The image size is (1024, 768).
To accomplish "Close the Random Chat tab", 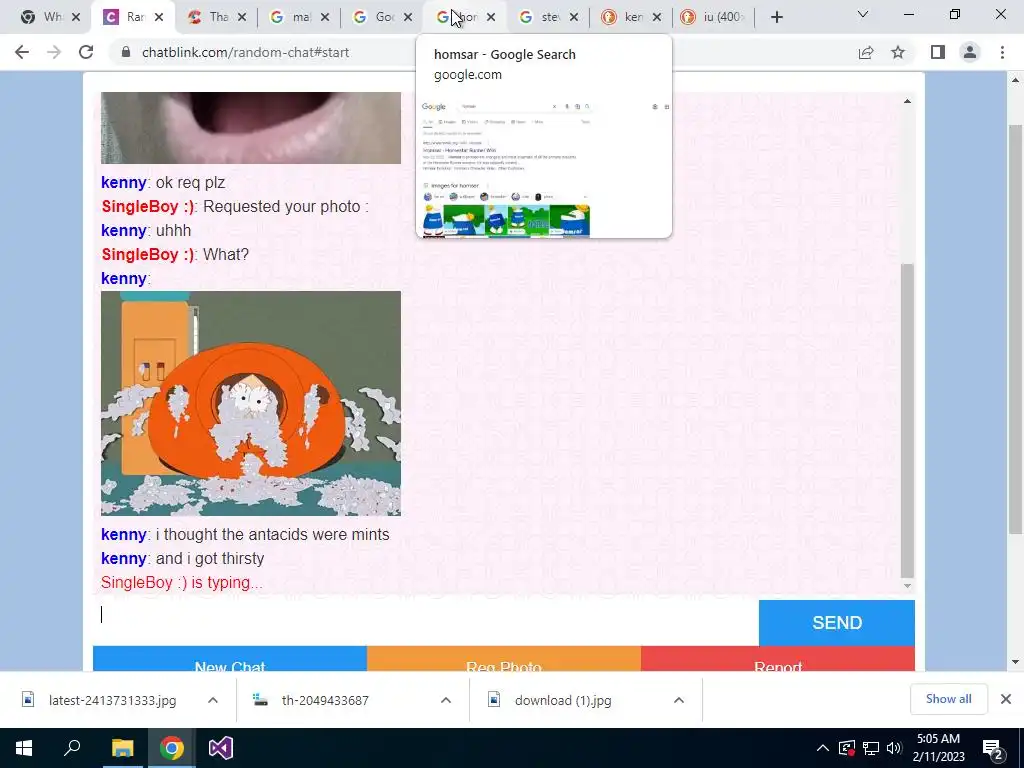I will point(159,18).
